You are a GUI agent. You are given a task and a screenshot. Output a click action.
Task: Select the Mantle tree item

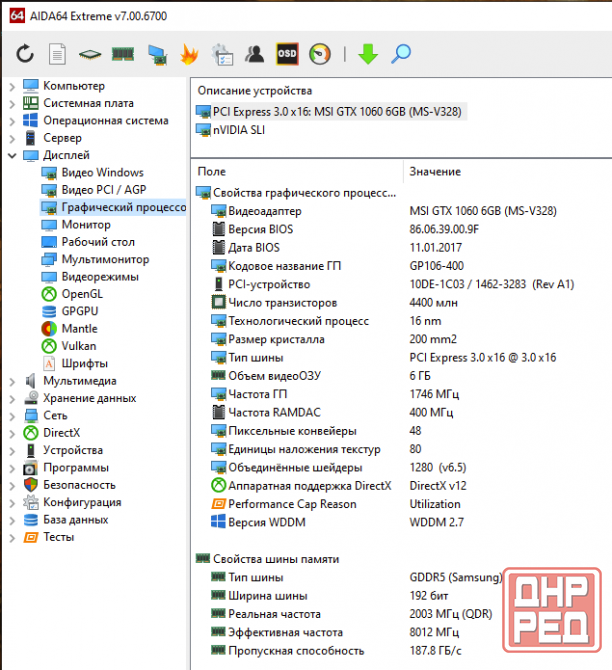pos(70,329)
